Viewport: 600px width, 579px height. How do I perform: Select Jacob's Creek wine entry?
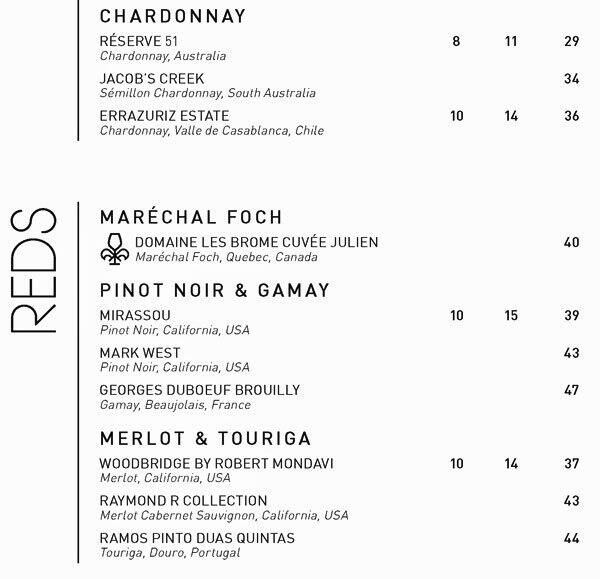point(152,78)
